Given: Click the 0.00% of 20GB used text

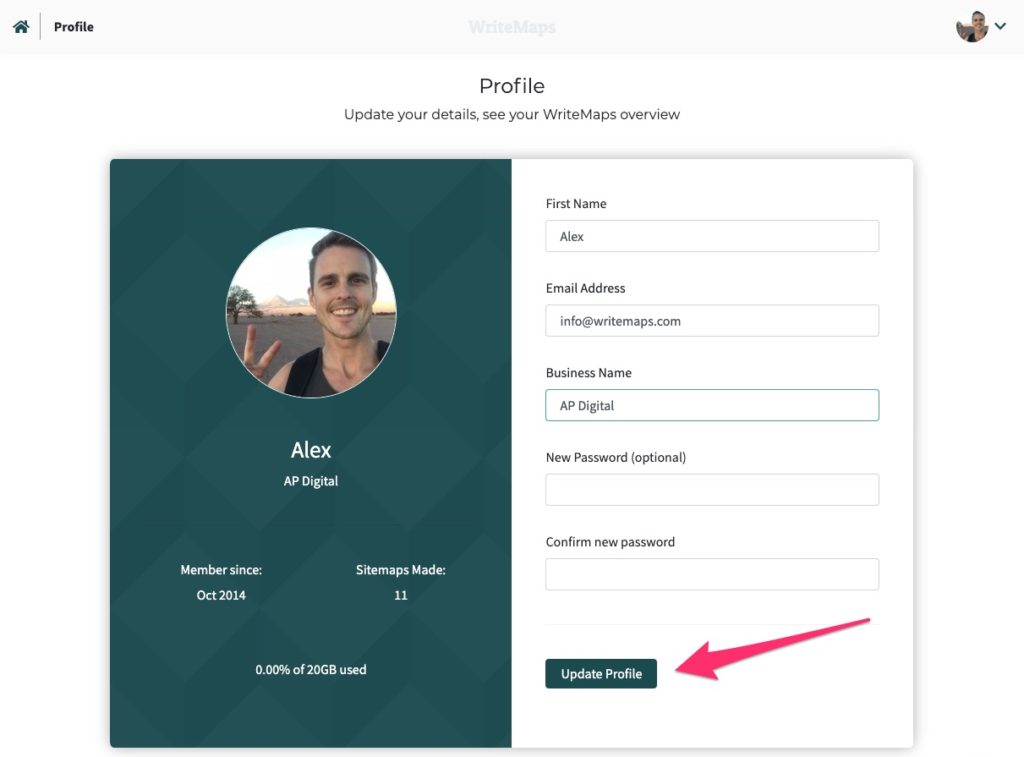Looking at the screenshot, I should [311, 669].
